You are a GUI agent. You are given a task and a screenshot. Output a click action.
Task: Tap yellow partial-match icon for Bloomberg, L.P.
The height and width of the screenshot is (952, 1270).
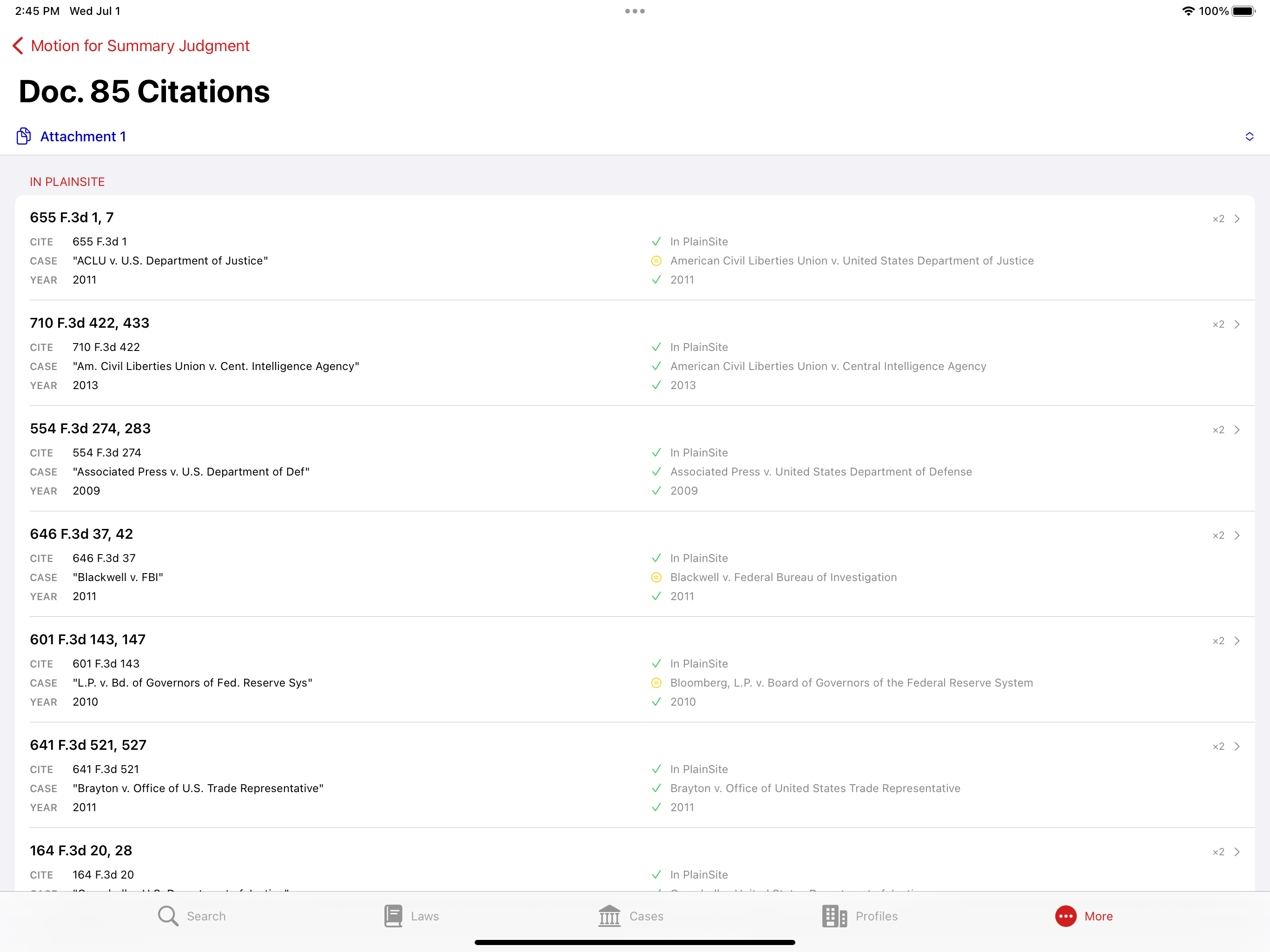(x=656, y=683)
